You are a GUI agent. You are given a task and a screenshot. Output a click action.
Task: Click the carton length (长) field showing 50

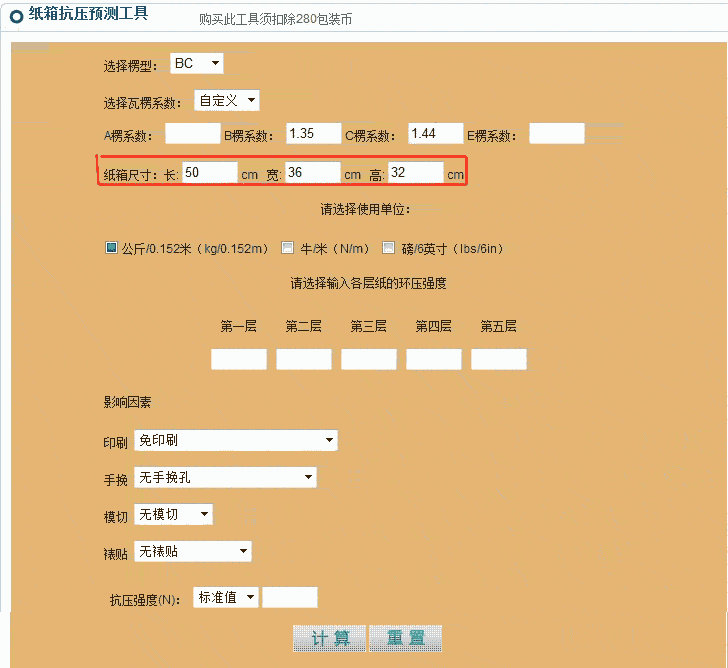coord(210,173)
